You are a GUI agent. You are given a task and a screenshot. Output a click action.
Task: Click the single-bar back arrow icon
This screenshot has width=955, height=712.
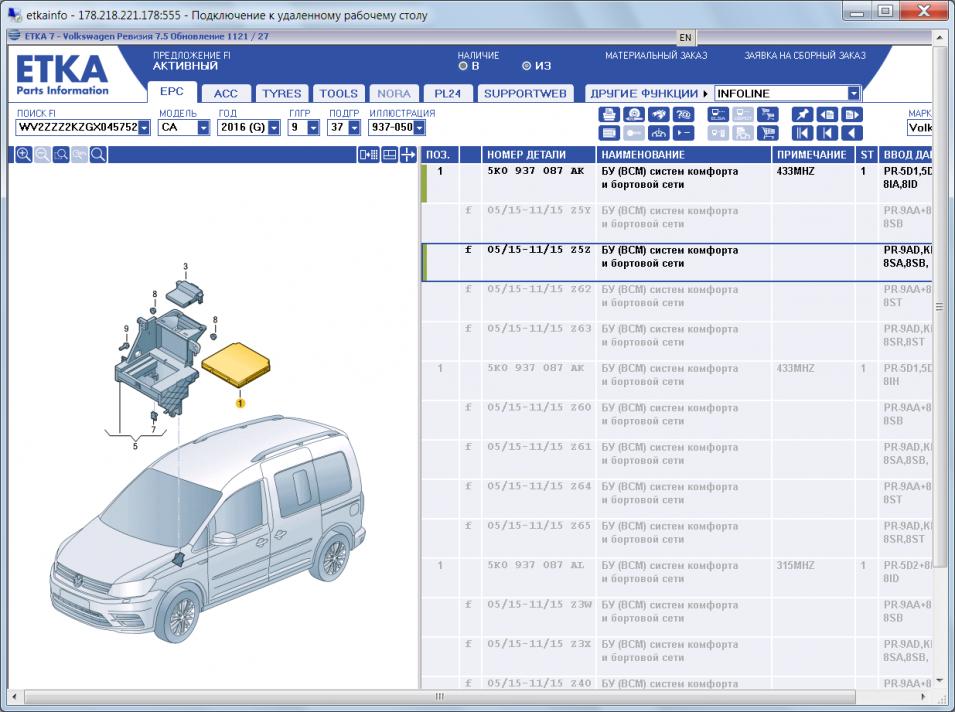coord(826,133)
